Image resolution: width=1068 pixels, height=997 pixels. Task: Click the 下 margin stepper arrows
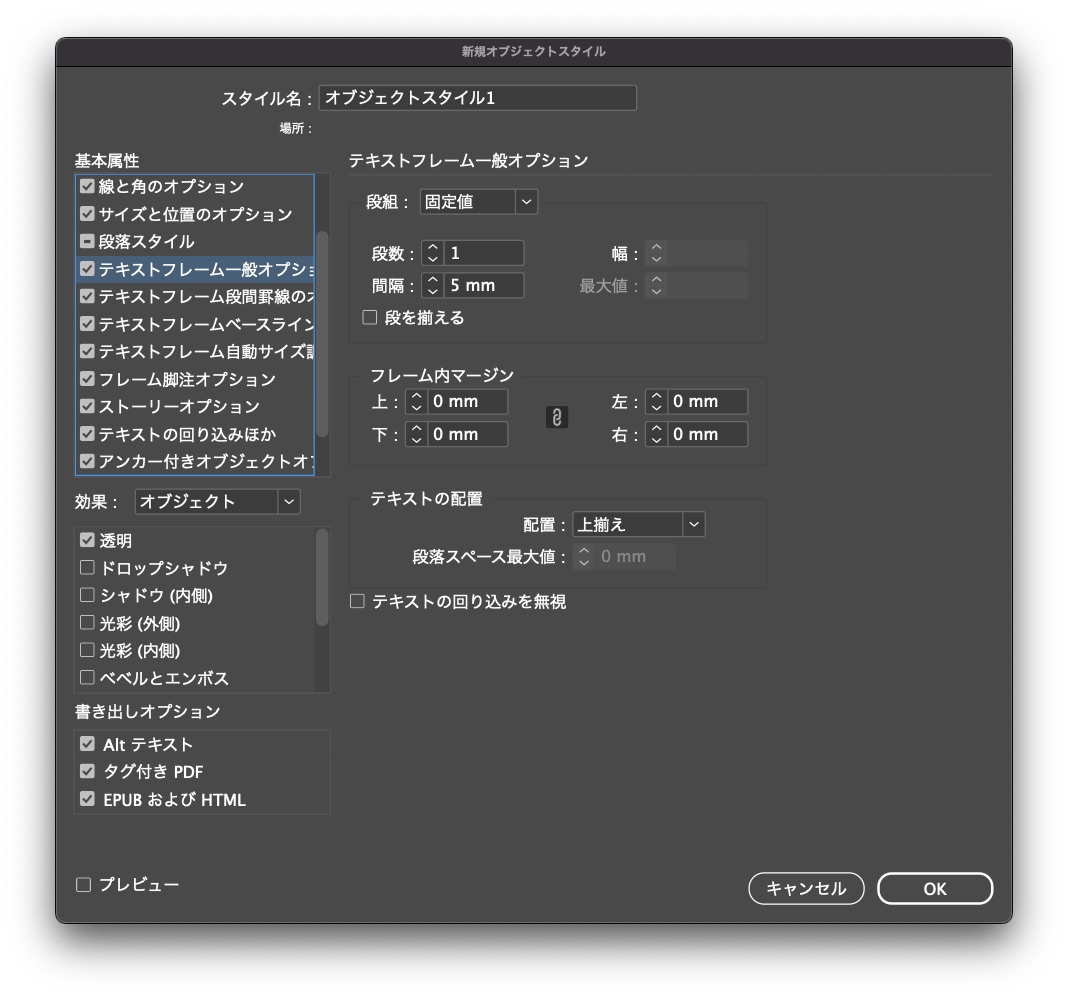click(x=416, y=435)
